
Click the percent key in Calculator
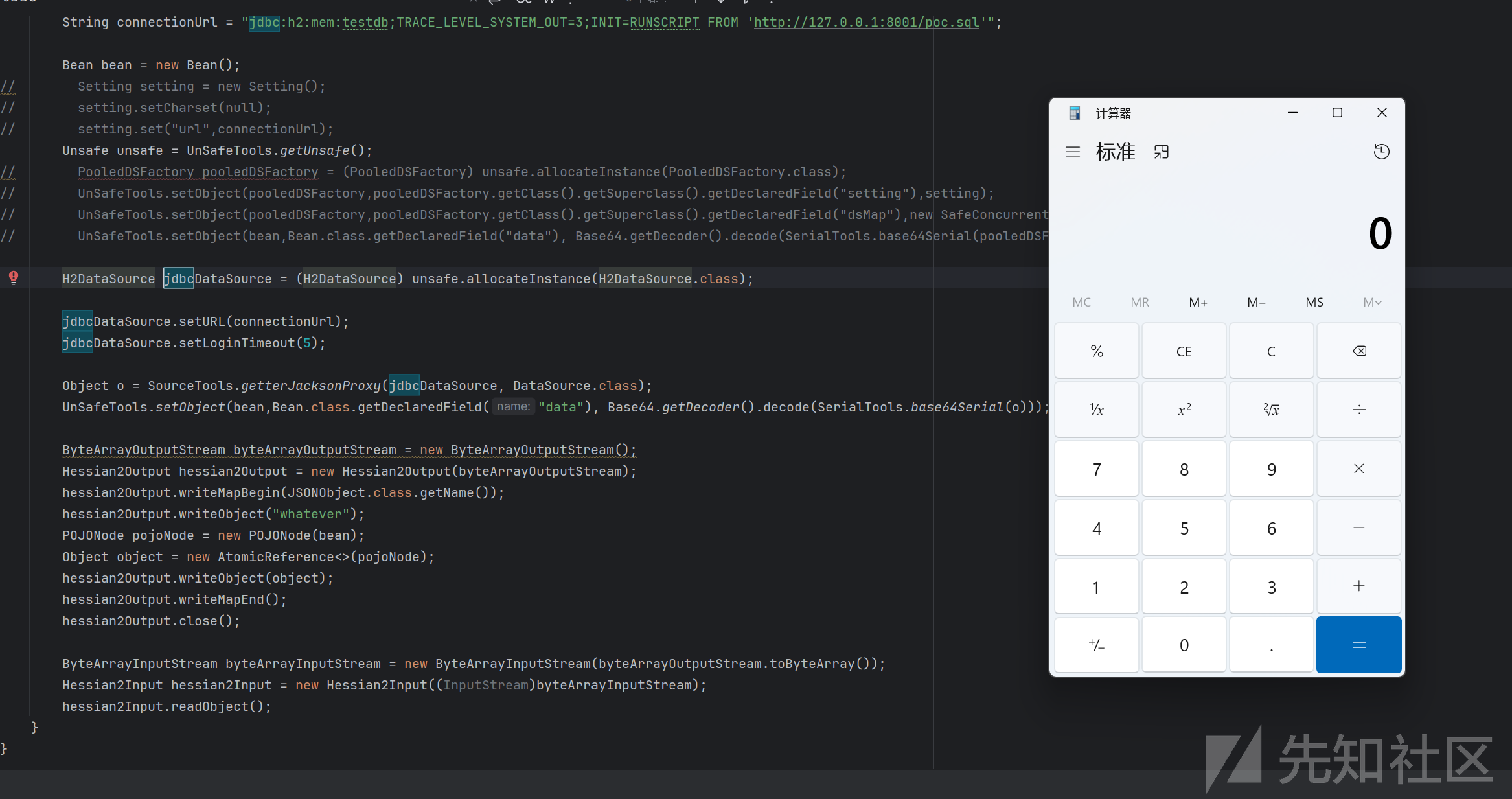tap(1097, 351)
